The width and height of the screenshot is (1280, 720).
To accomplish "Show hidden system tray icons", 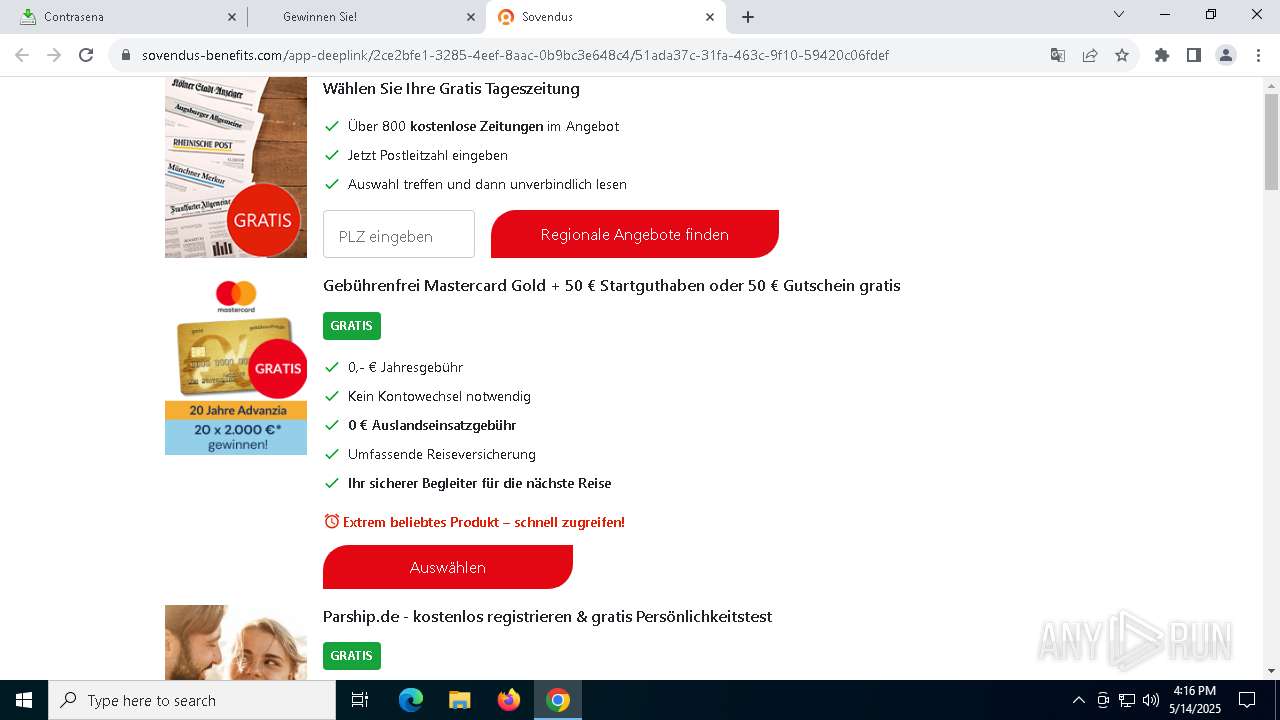I will (x=1078, y=700).
